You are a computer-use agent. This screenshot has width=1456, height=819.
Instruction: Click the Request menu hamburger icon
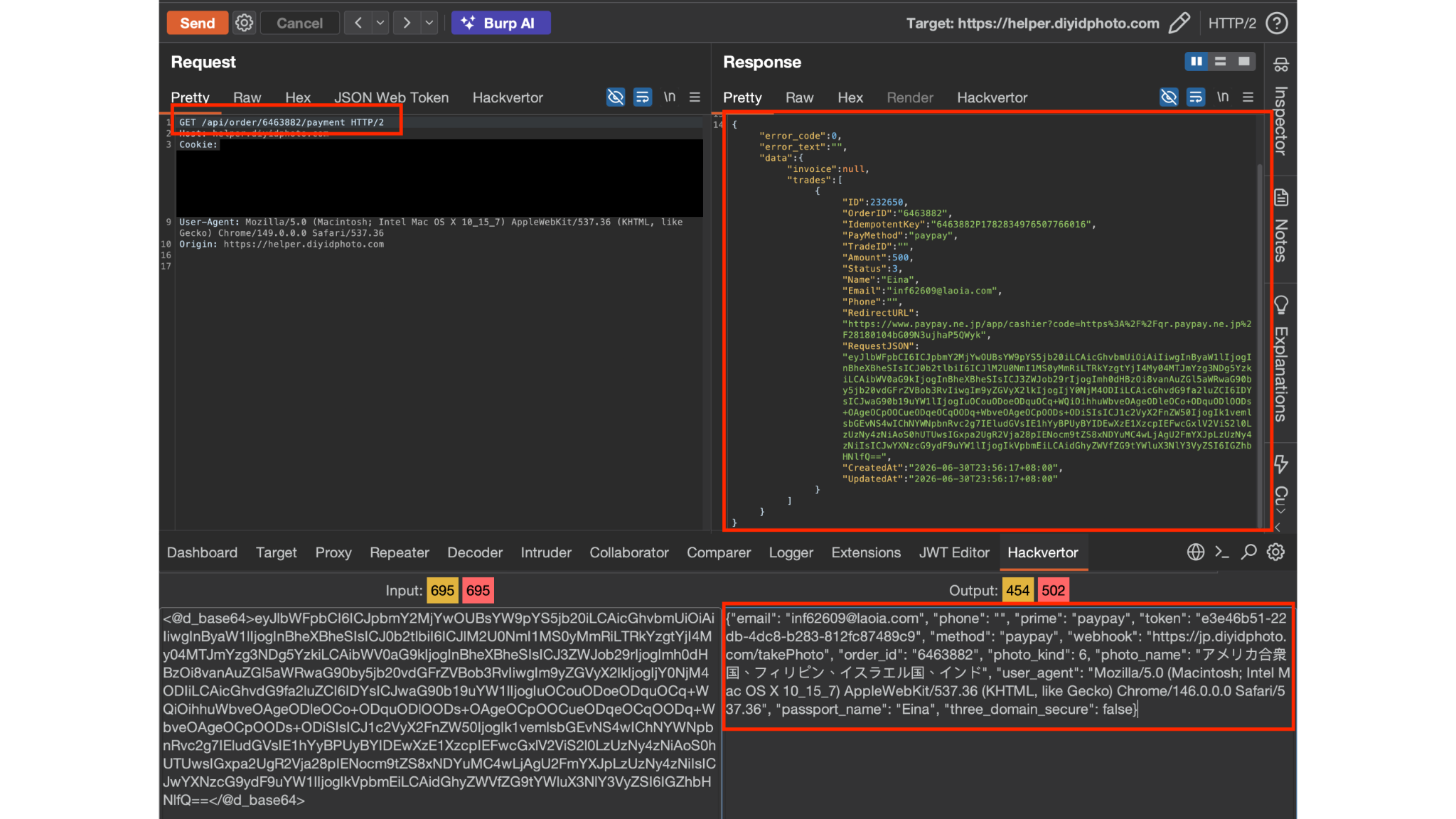click(695, 97)
